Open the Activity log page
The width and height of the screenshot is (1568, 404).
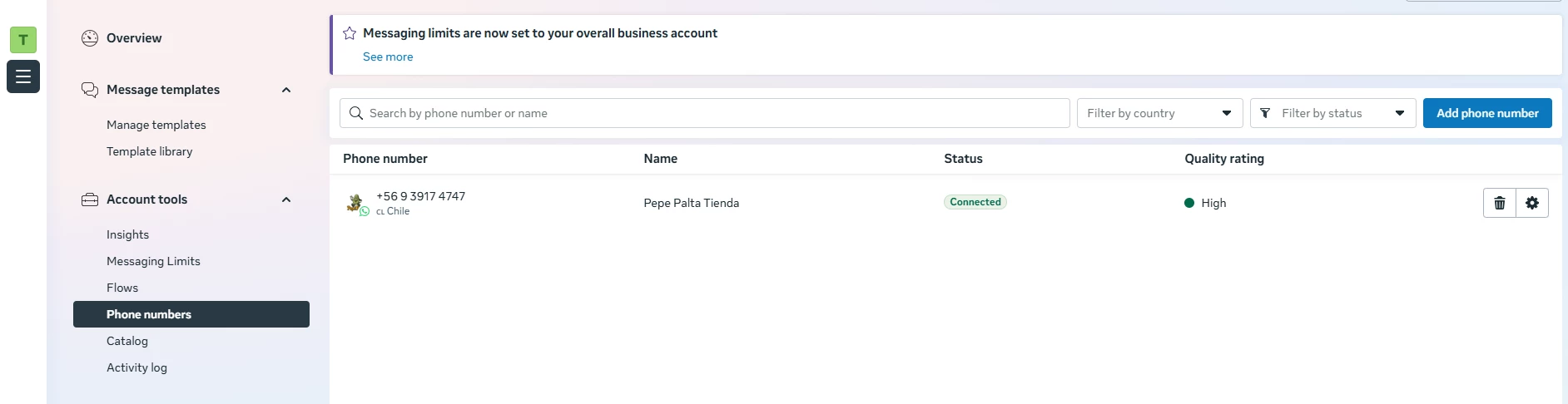(x=136, y=367)
